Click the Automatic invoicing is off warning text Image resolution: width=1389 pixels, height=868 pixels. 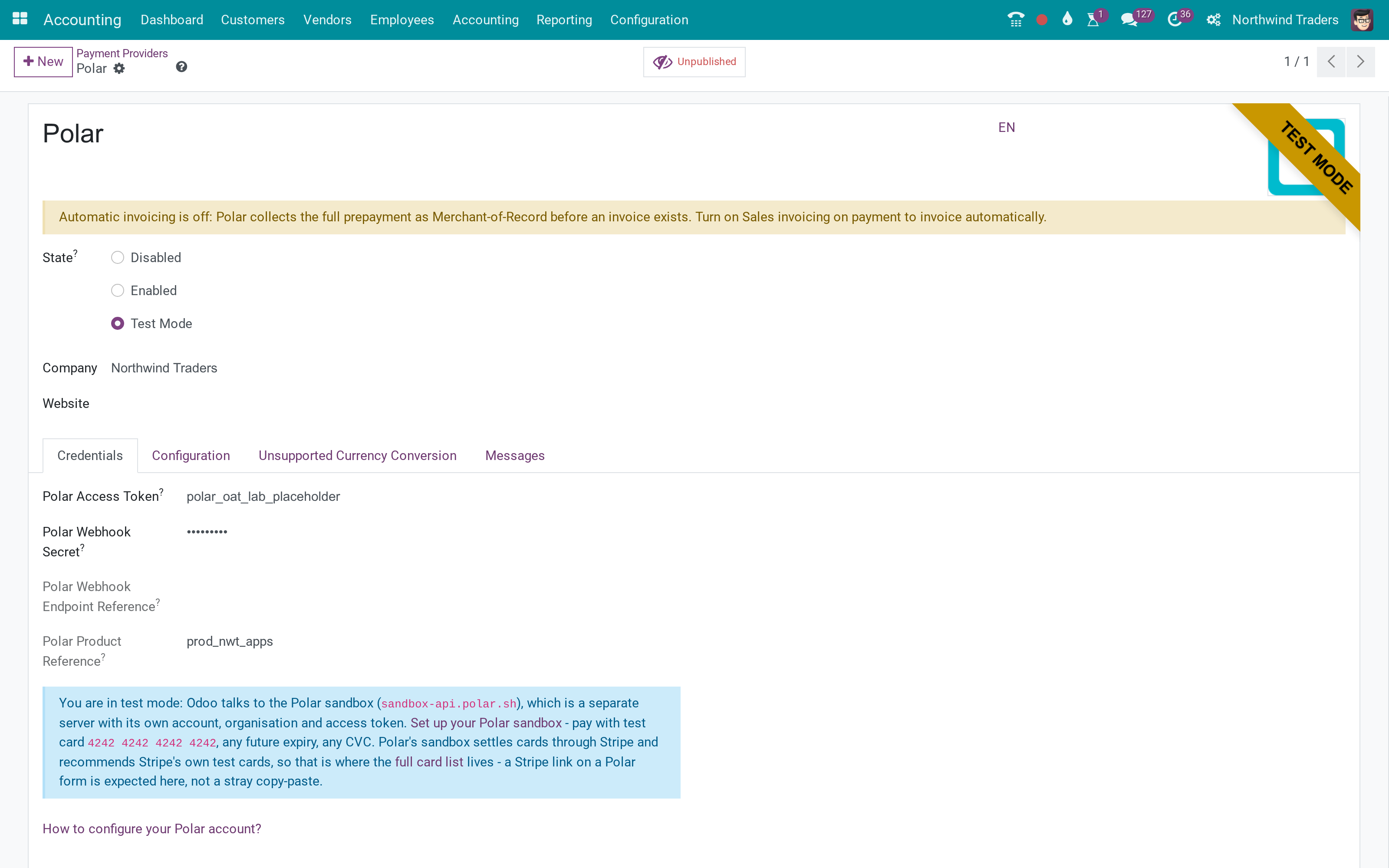552,217
